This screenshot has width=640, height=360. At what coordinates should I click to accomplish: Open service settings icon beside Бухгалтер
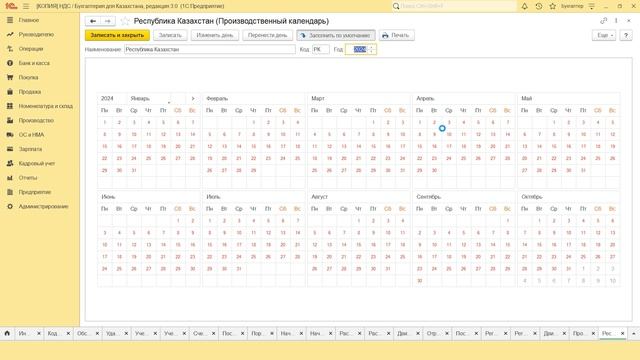click(x=591, y=6)
